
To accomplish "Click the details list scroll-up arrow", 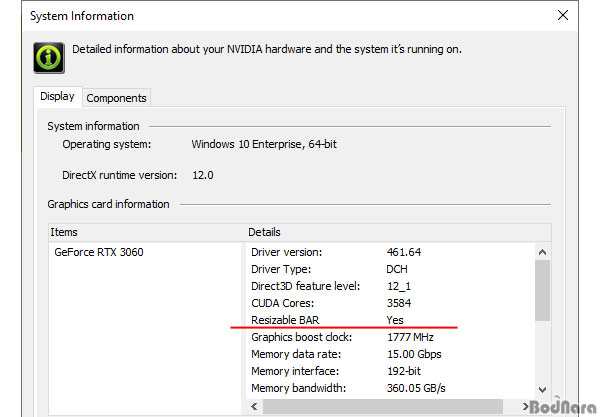I will (542, 252).
